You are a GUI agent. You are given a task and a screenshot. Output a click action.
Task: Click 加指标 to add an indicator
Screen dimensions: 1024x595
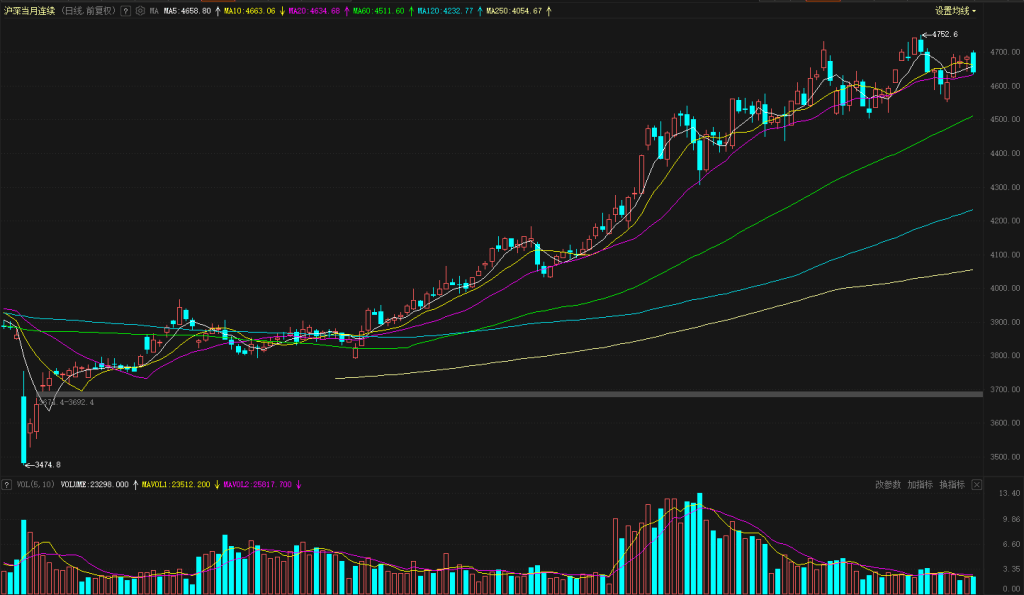coord(920,485)
